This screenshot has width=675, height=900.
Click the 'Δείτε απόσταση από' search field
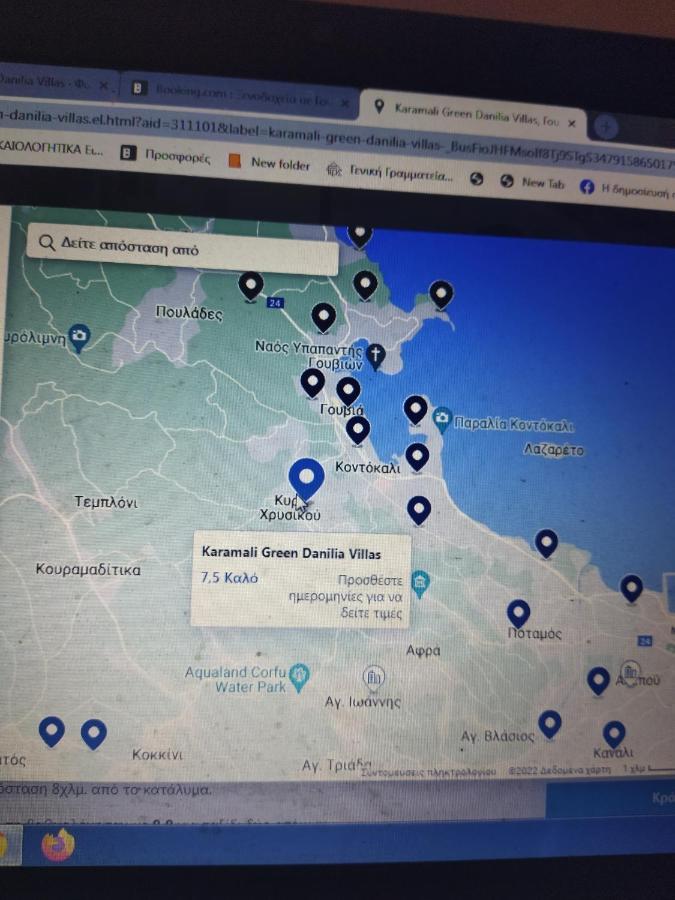(x=183, y=249)
